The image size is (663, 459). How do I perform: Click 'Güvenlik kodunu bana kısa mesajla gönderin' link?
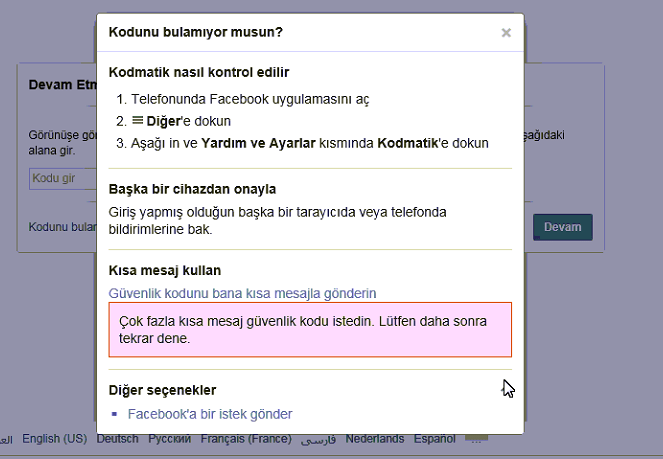[242, 293]
